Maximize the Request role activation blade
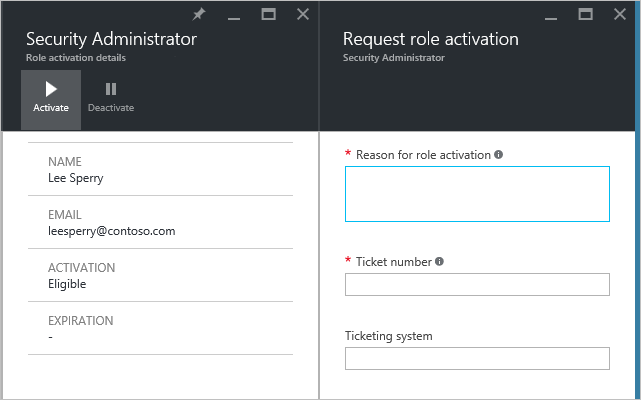Image resolution: width=641 pixels, height=400 pixels. [x=586, y=14]
